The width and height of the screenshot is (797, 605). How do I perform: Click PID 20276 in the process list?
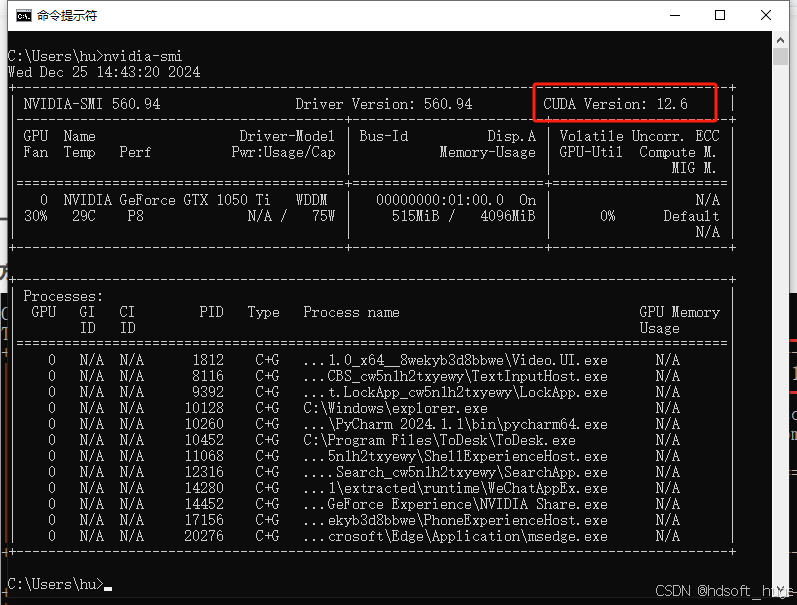click(204, 536)
